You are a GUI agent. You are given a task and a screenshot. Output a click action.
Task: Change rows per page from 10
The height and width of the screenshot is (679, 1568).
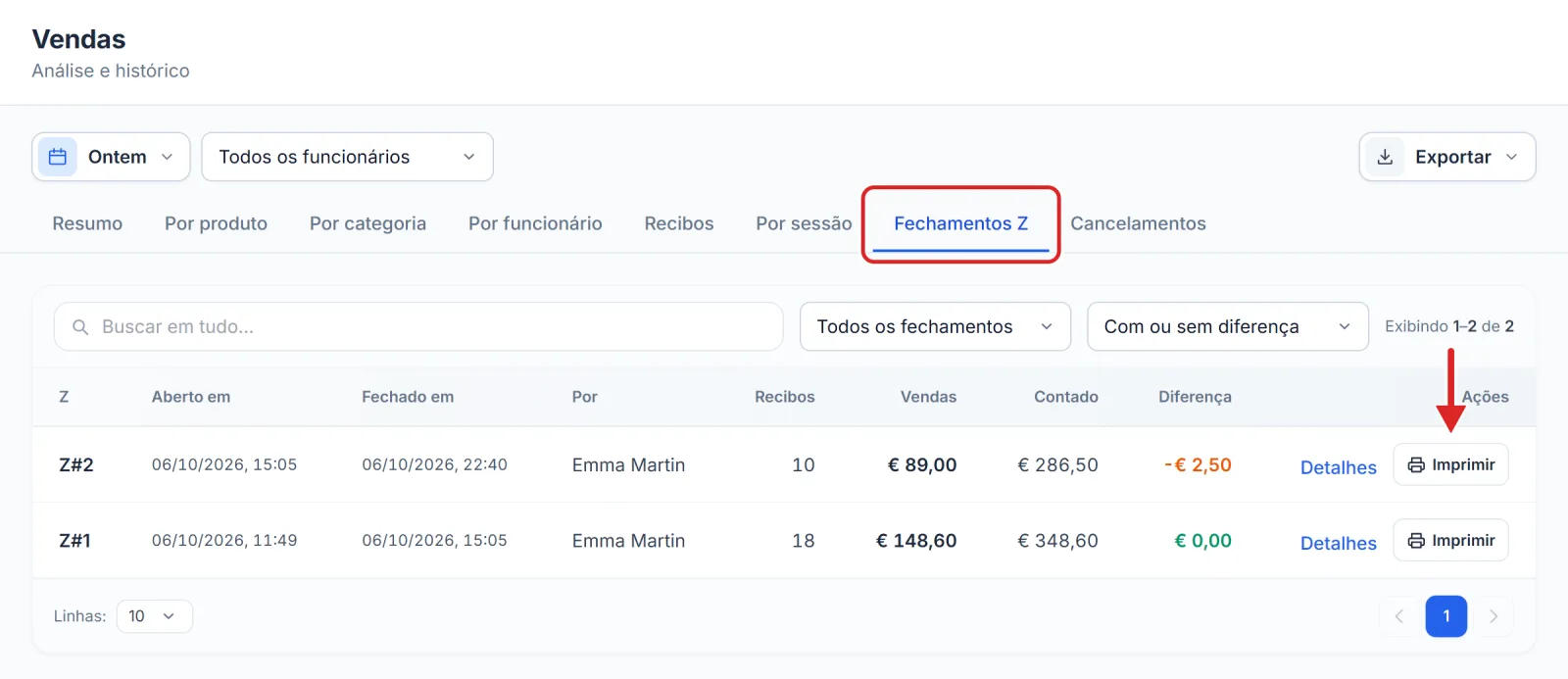click(154, 616)
